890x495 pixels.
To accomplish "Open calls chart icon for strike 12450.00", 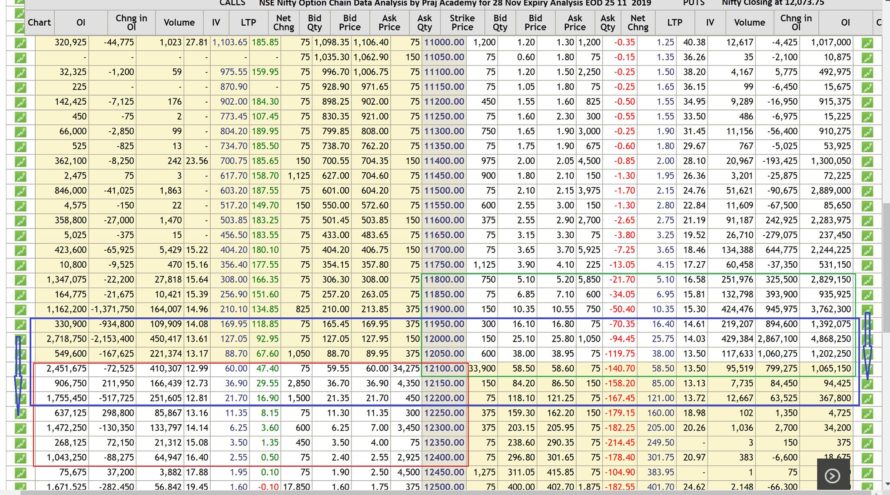I will (20, 472).
